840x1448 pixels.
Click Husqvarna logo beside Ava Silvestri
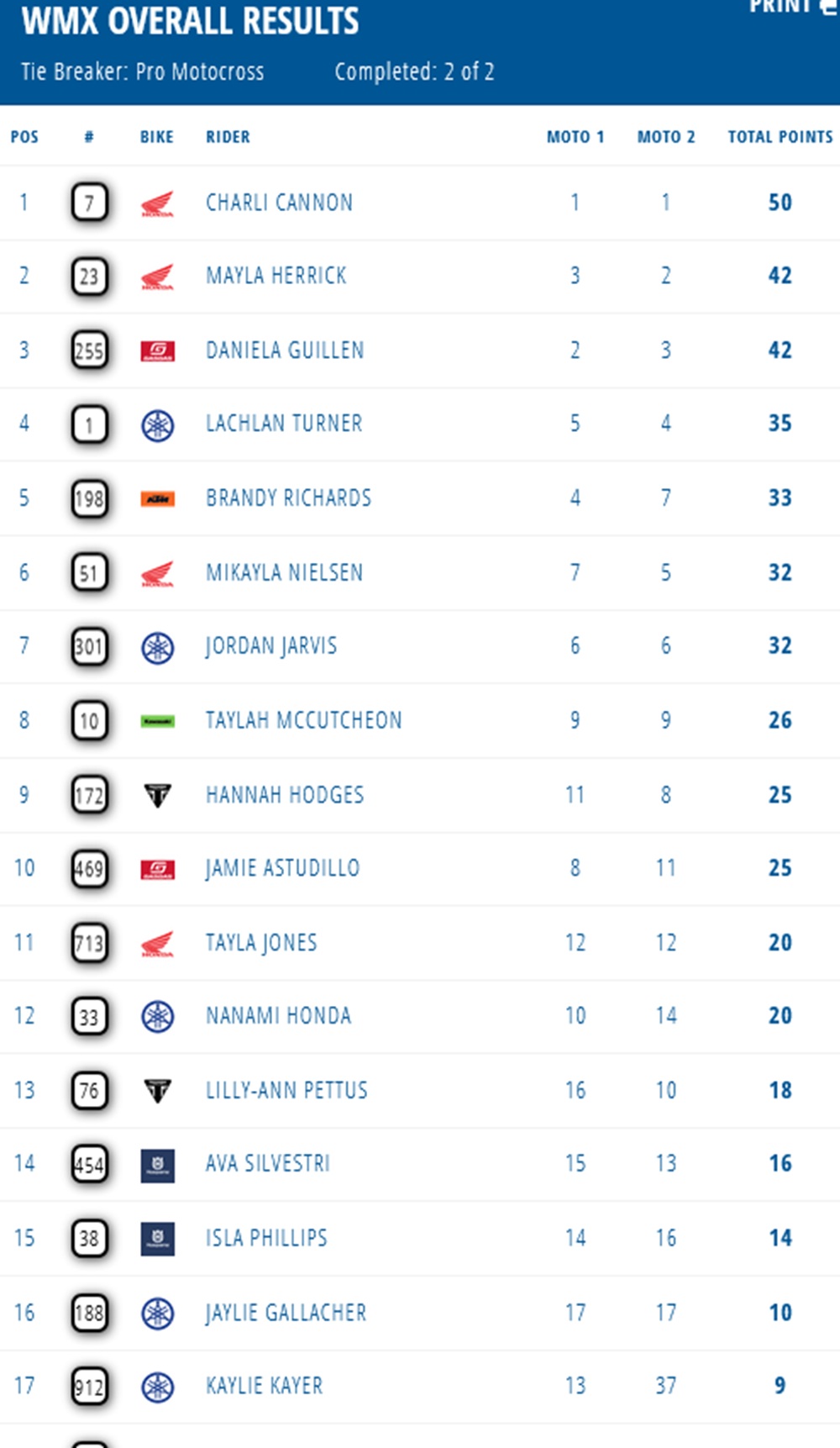(157, 1165)
